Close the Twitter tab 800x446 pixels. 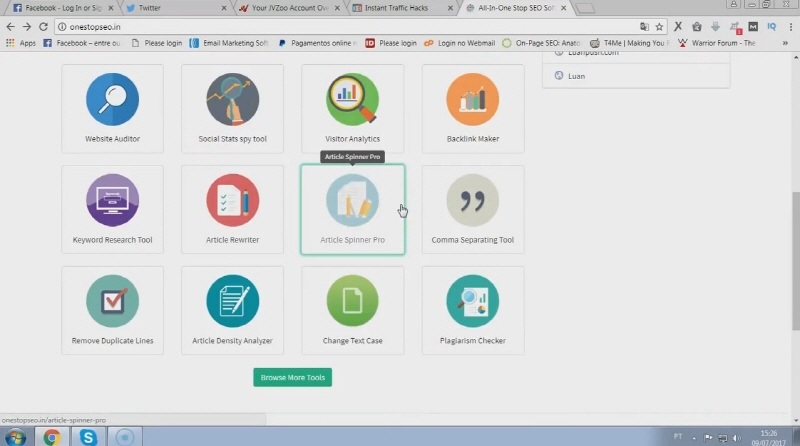(x=223, y=8)
